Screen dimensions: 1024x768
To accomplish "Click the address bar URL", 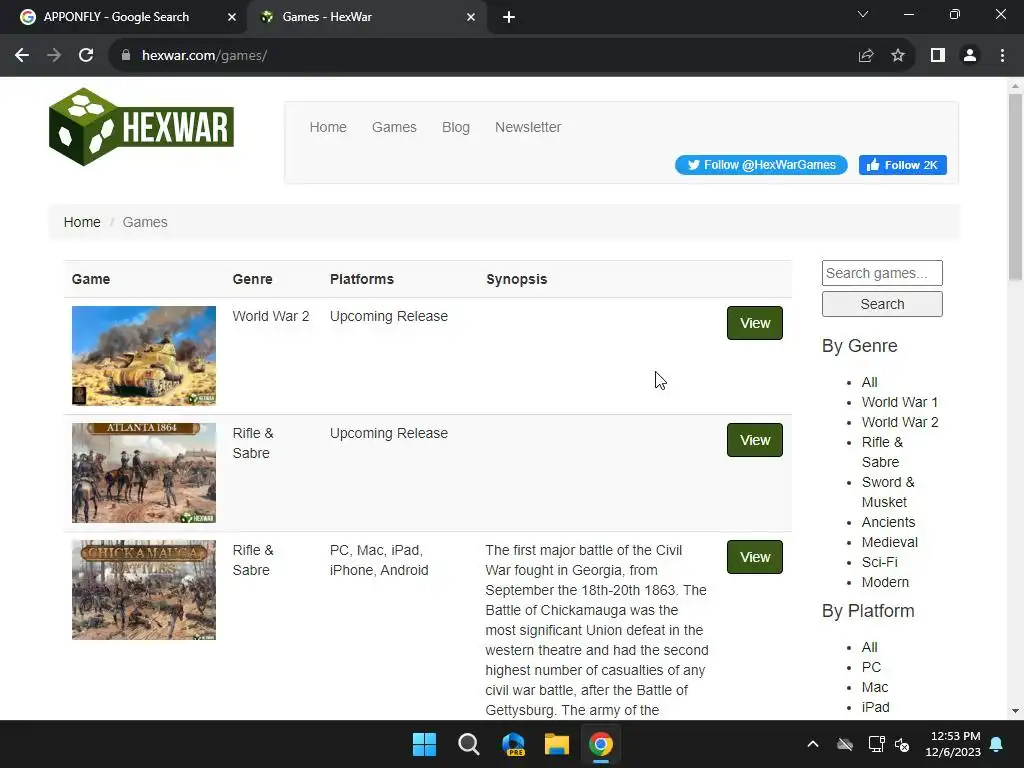I will (x=204, y=56).
